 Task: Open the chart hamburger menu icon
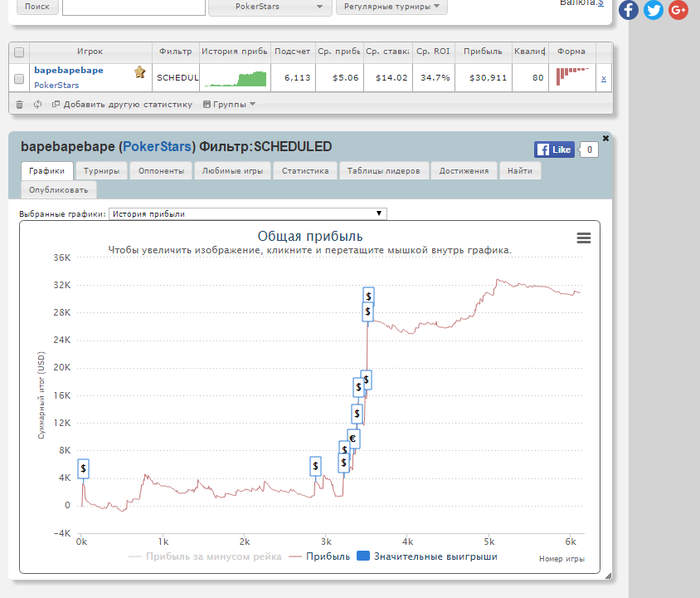pos(583,238)
